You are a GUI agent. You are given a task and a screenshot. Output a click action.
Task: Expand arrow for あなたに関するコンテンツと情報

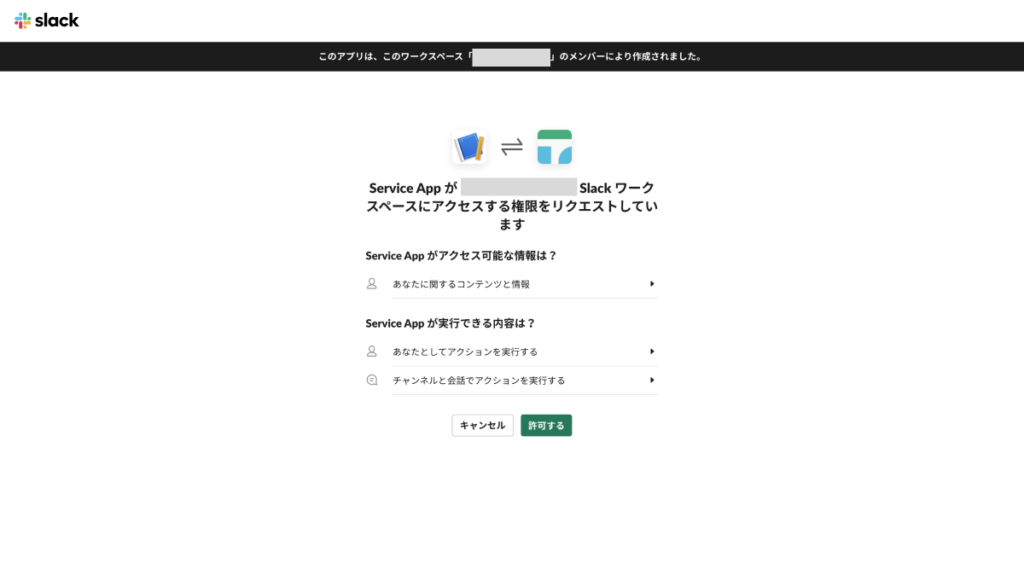[x=652, y=284]
